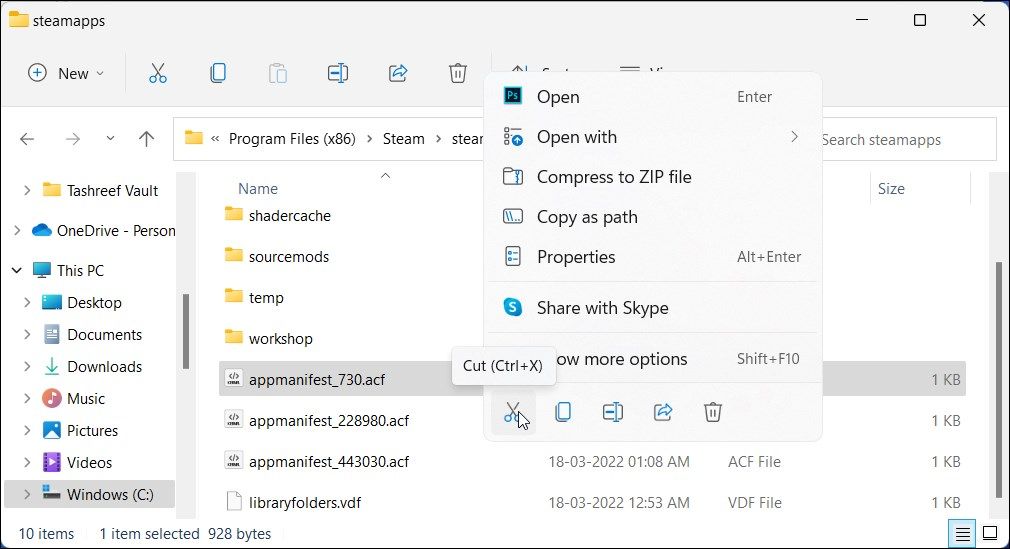Switch to large thumbnails view icon
This screenshot has height=549, width=1010.
coord(990,533)
